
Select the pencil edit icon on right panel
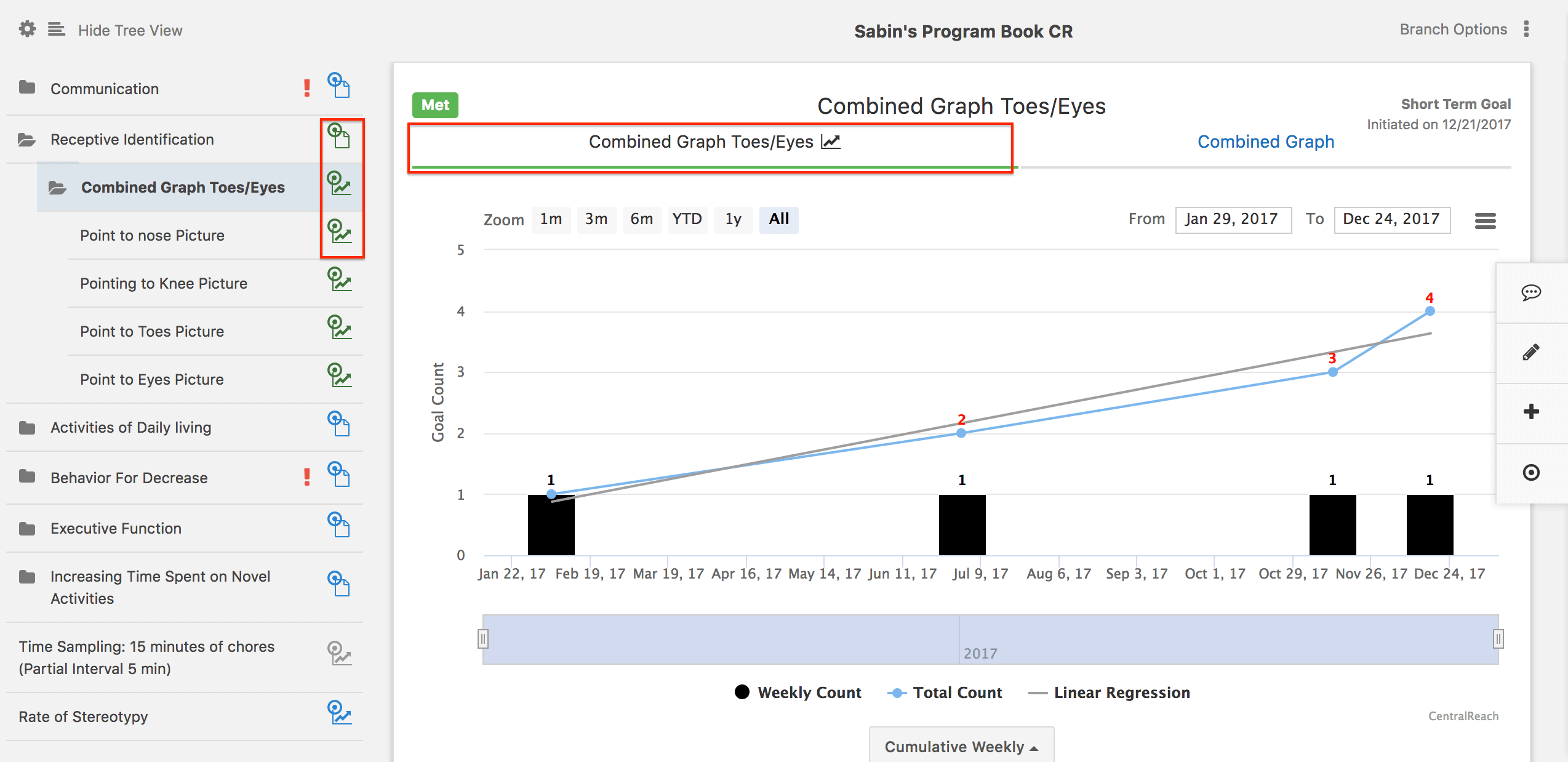click(x=1532, y=352)
